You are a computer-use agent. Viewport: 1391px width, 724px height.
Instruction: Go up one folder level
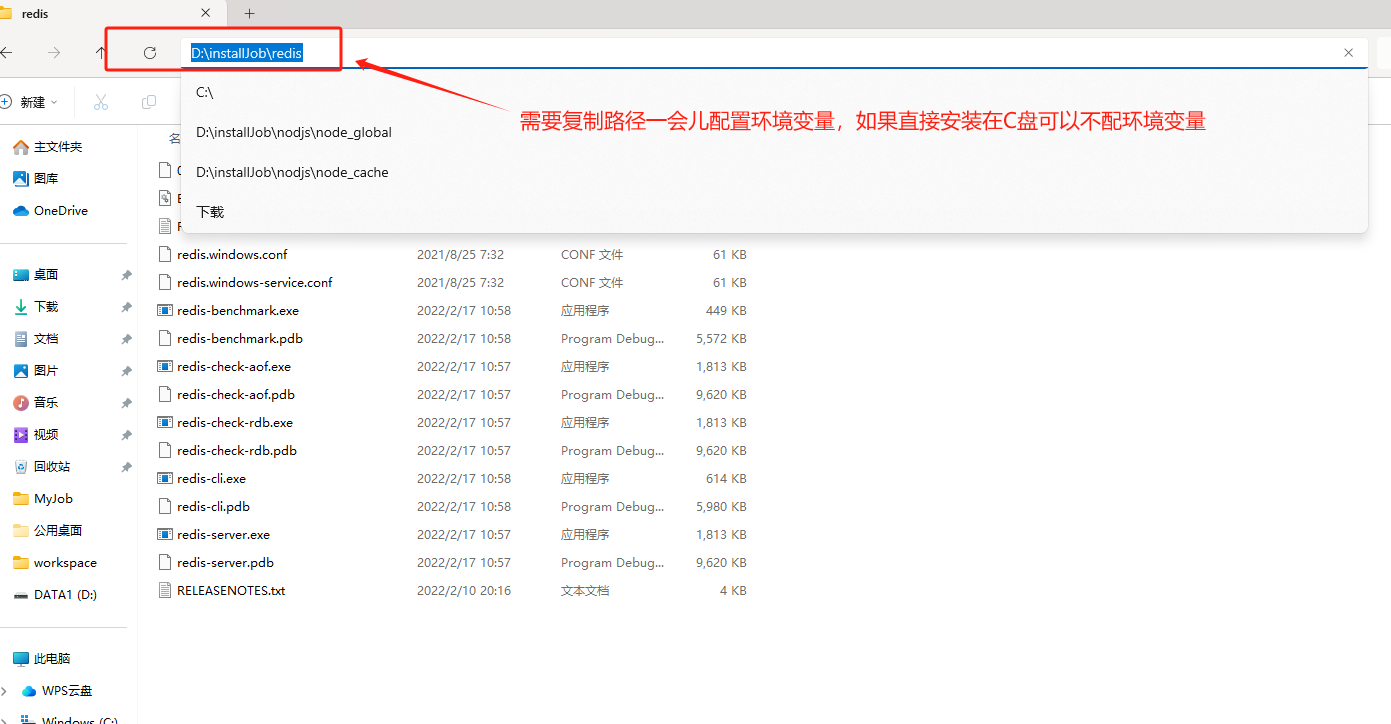click(101, 53)
